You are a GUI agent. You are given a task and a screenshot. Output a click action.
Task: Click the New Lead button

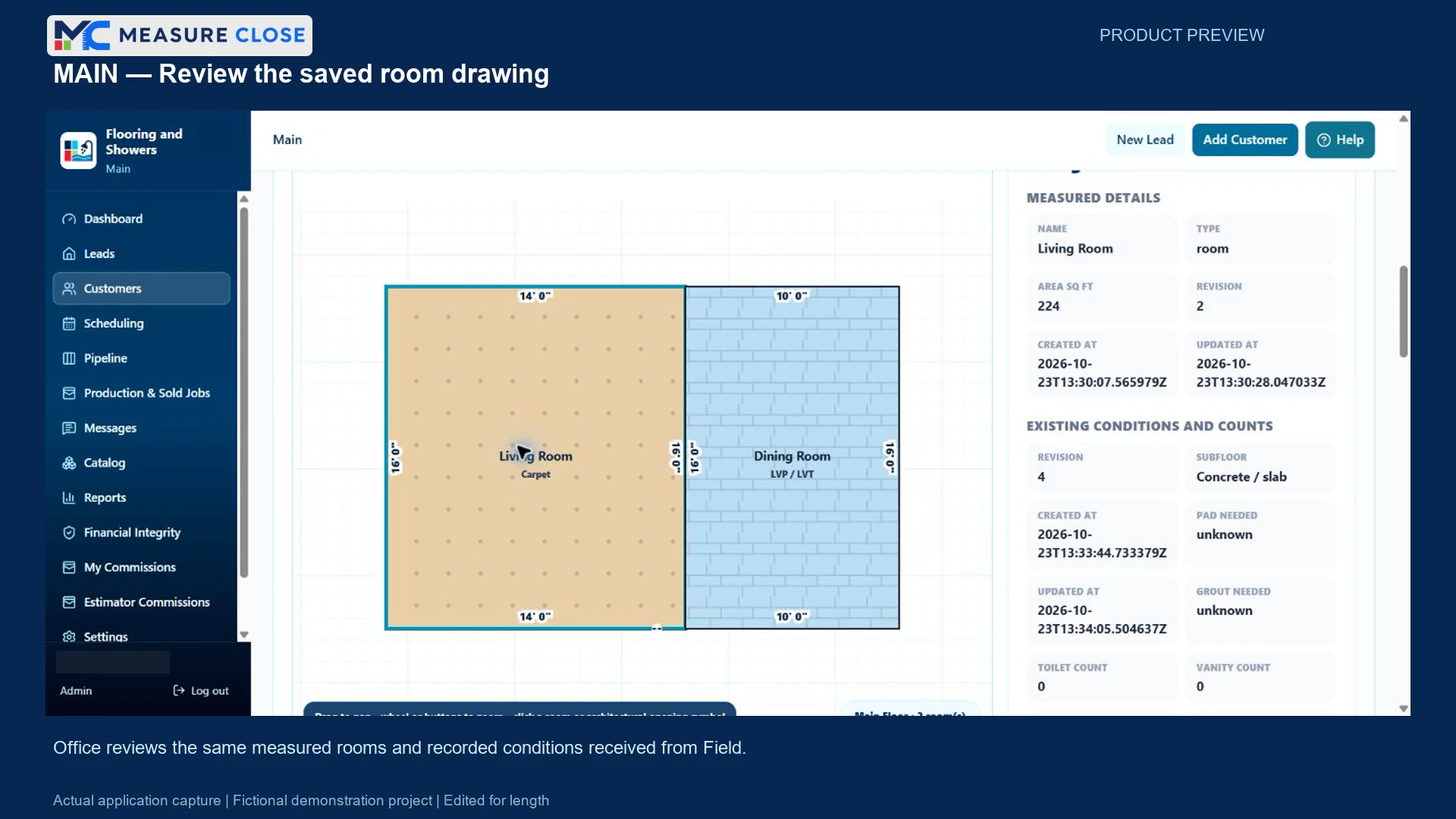pyautogui.click(x=1145, y=140)
